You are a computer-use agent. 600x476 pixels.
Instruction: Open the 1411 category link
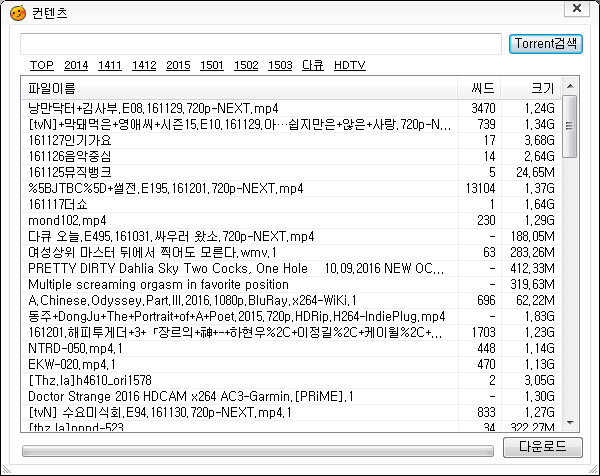[x=110, y=65]
